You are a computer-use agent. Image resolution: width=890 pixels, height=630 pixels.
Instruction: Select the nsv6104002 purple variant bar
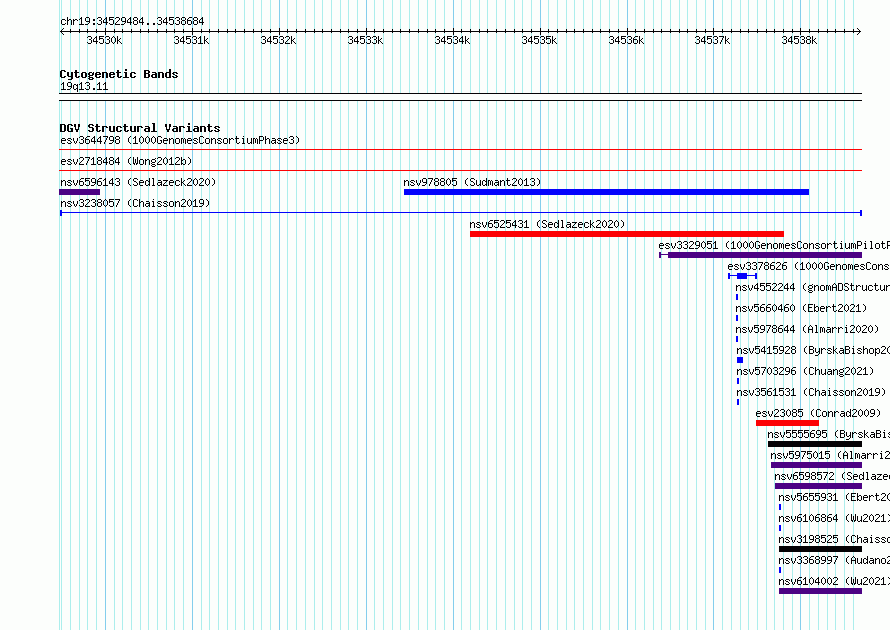tap(820, 591)
